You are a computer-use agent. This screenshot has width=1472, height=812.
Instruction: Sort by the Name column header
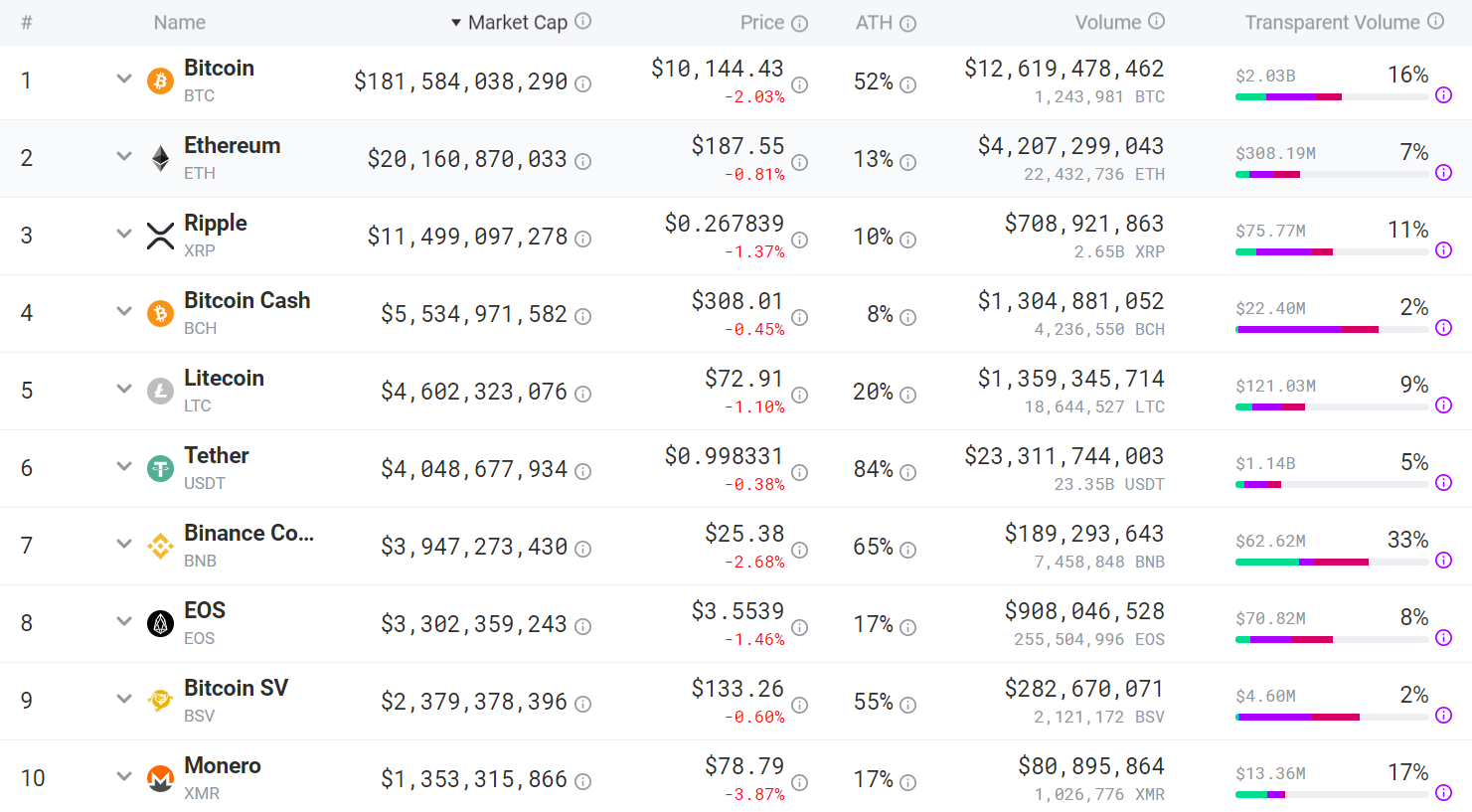tap(180, 23)
